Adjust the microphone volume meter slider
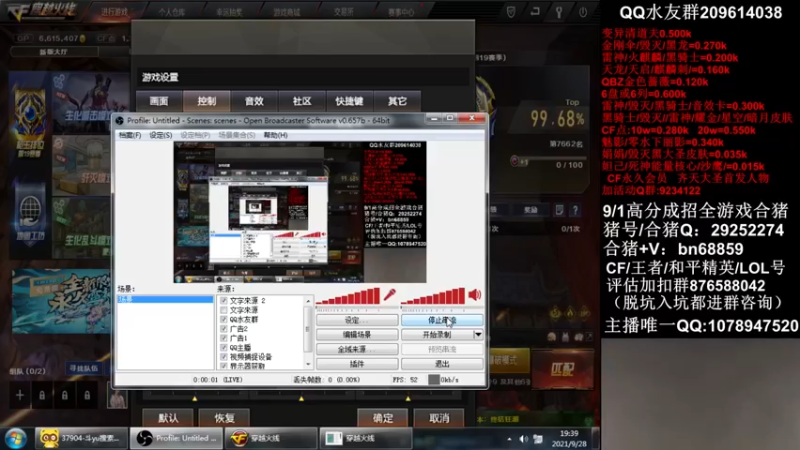The image size is (800, 450). (356, 309)
